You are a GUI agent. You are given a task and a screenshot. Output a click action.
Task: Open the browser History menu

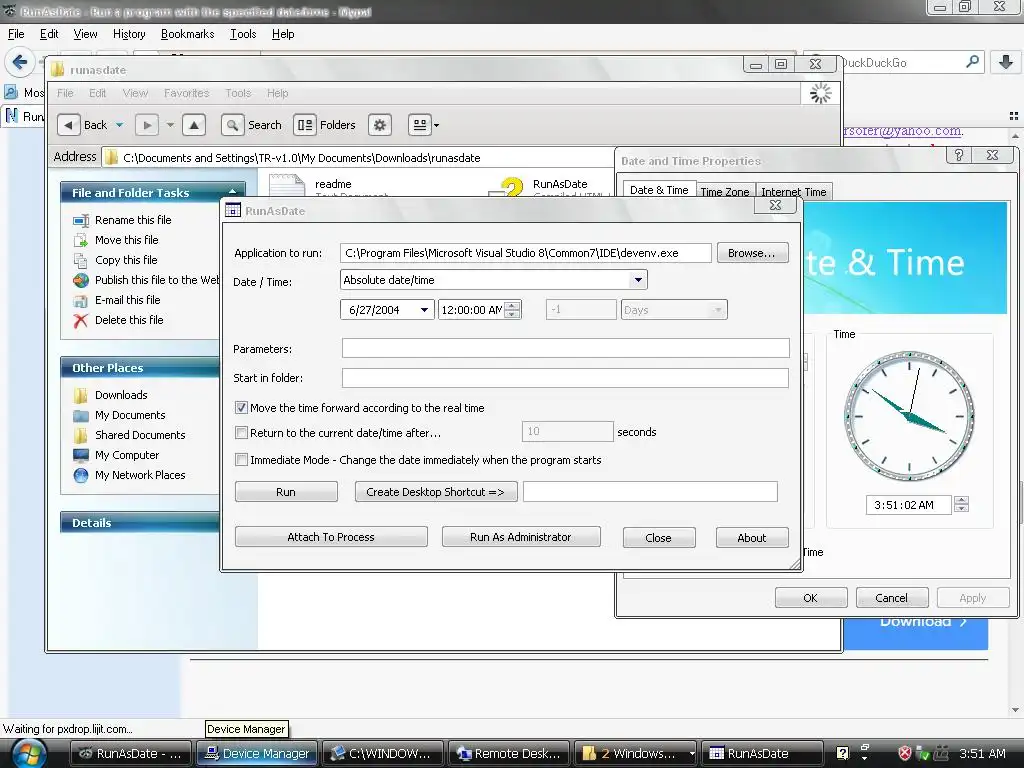point(129,34)
